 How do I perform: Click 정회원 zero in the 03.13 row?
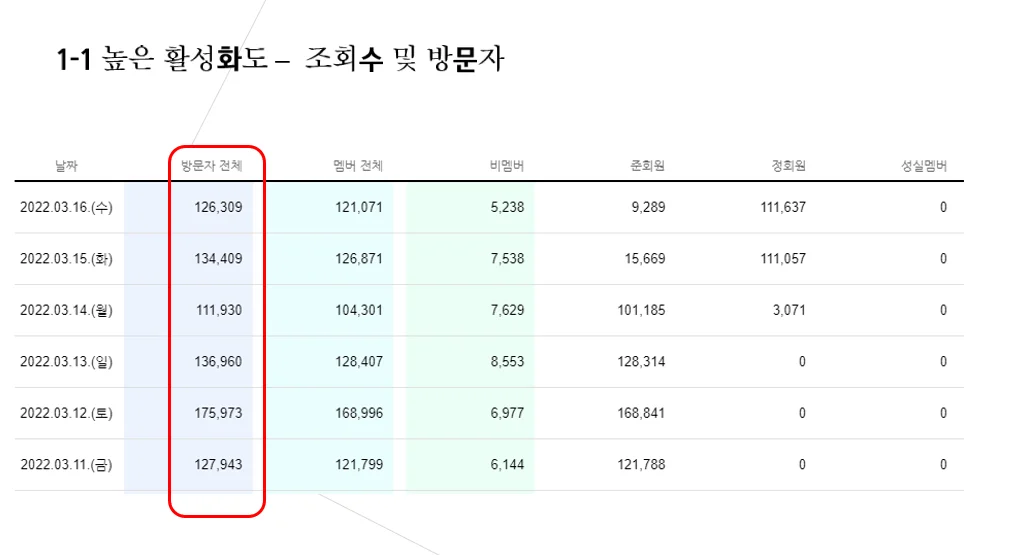802,362
